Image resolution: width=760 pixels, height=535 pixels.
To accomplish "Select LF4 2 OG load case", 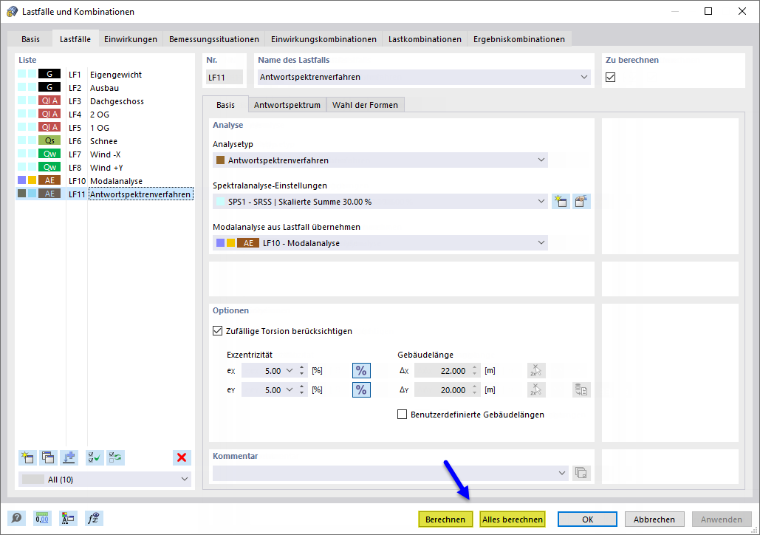I will coord(105,114).
